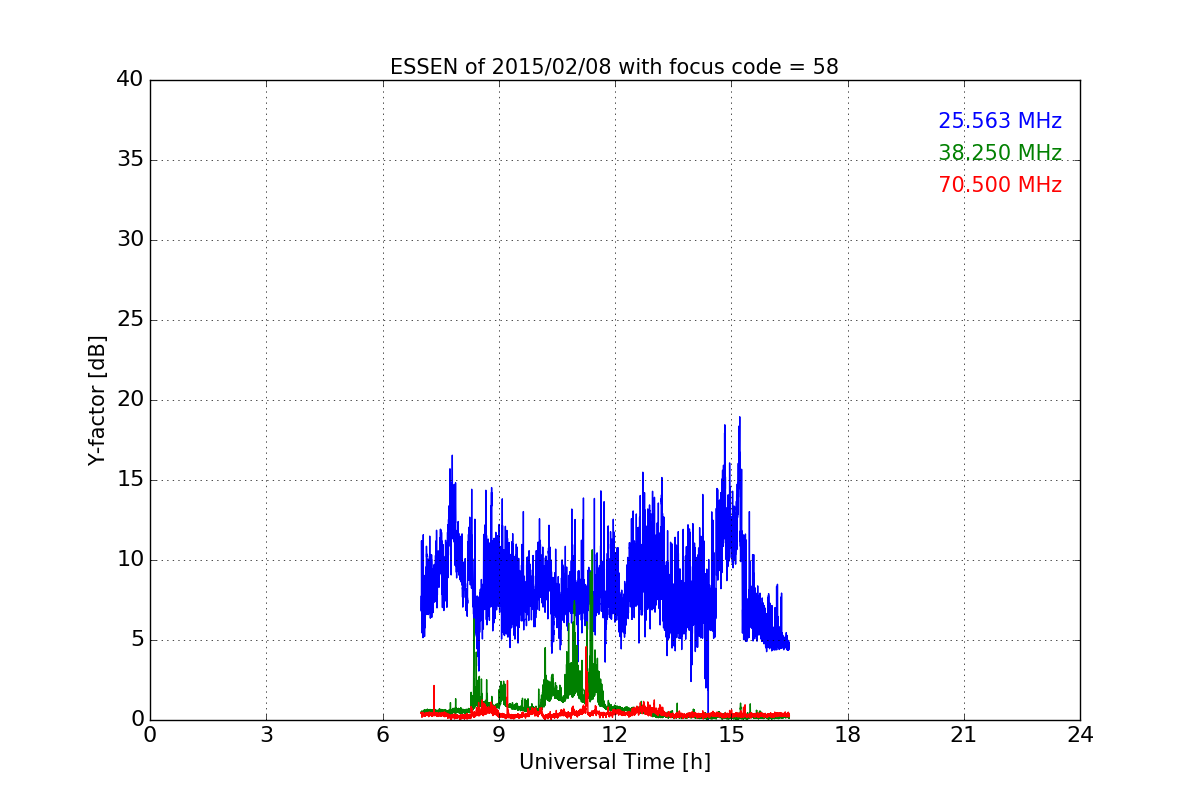Click the x-axis tick label 3
The image size is (1200, 800).
266,734
